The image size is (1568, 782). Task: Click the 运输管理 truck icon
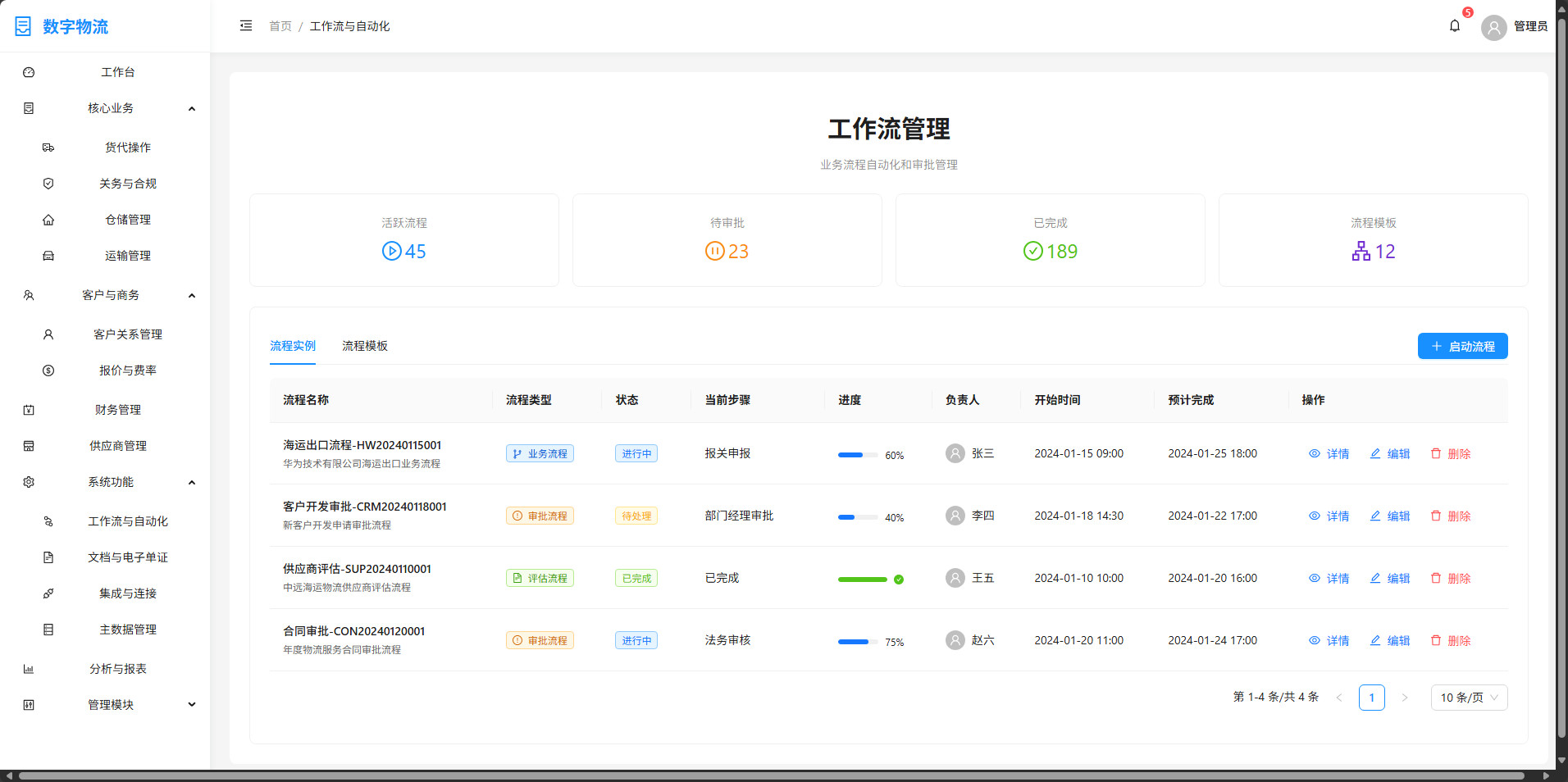click(49, 255)
